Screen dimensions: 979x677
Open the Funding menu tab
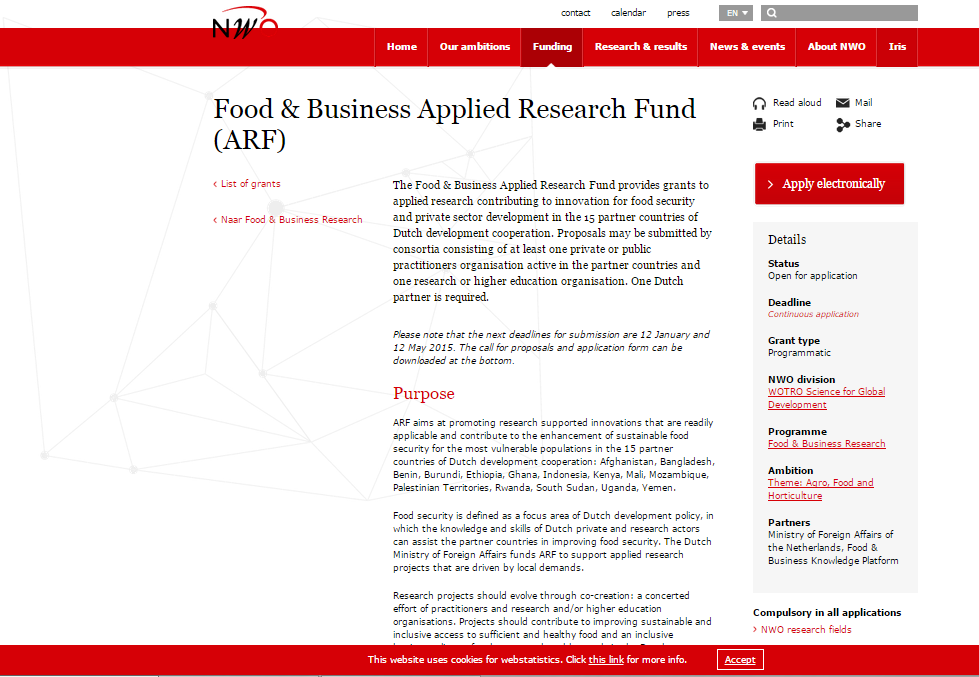[x=552, y=47]
